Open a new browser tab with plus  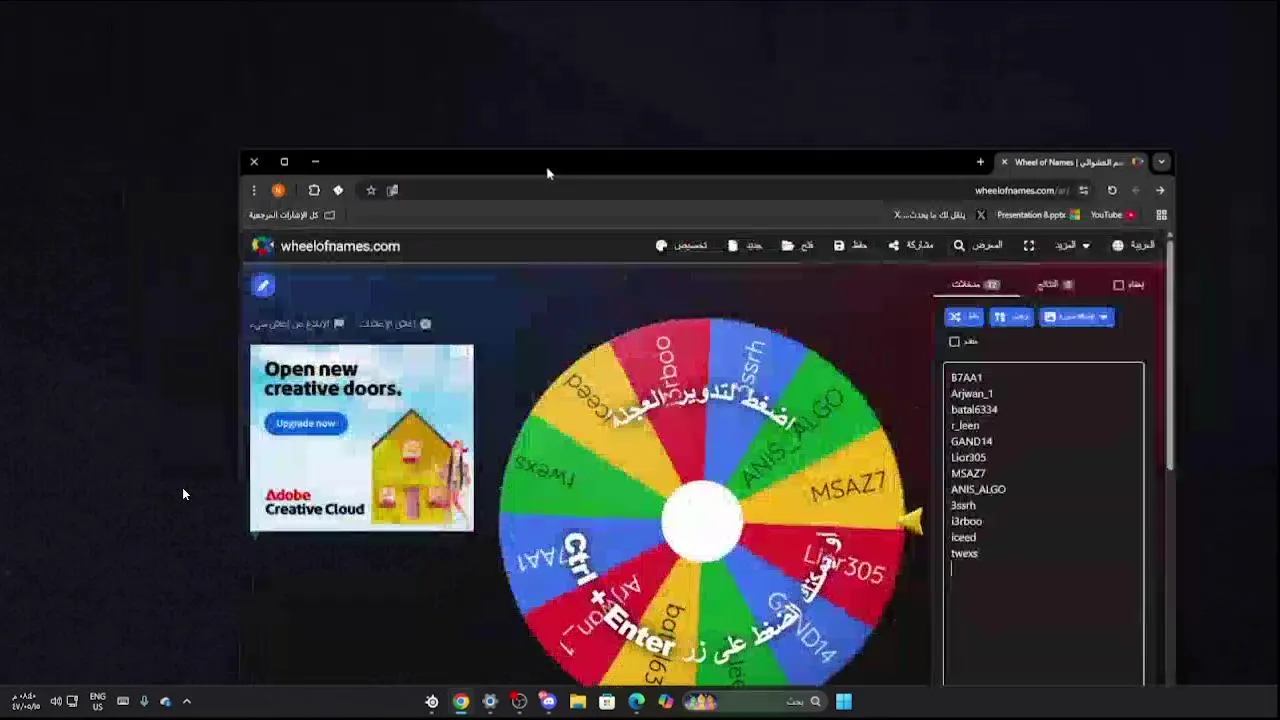point(980,162)
